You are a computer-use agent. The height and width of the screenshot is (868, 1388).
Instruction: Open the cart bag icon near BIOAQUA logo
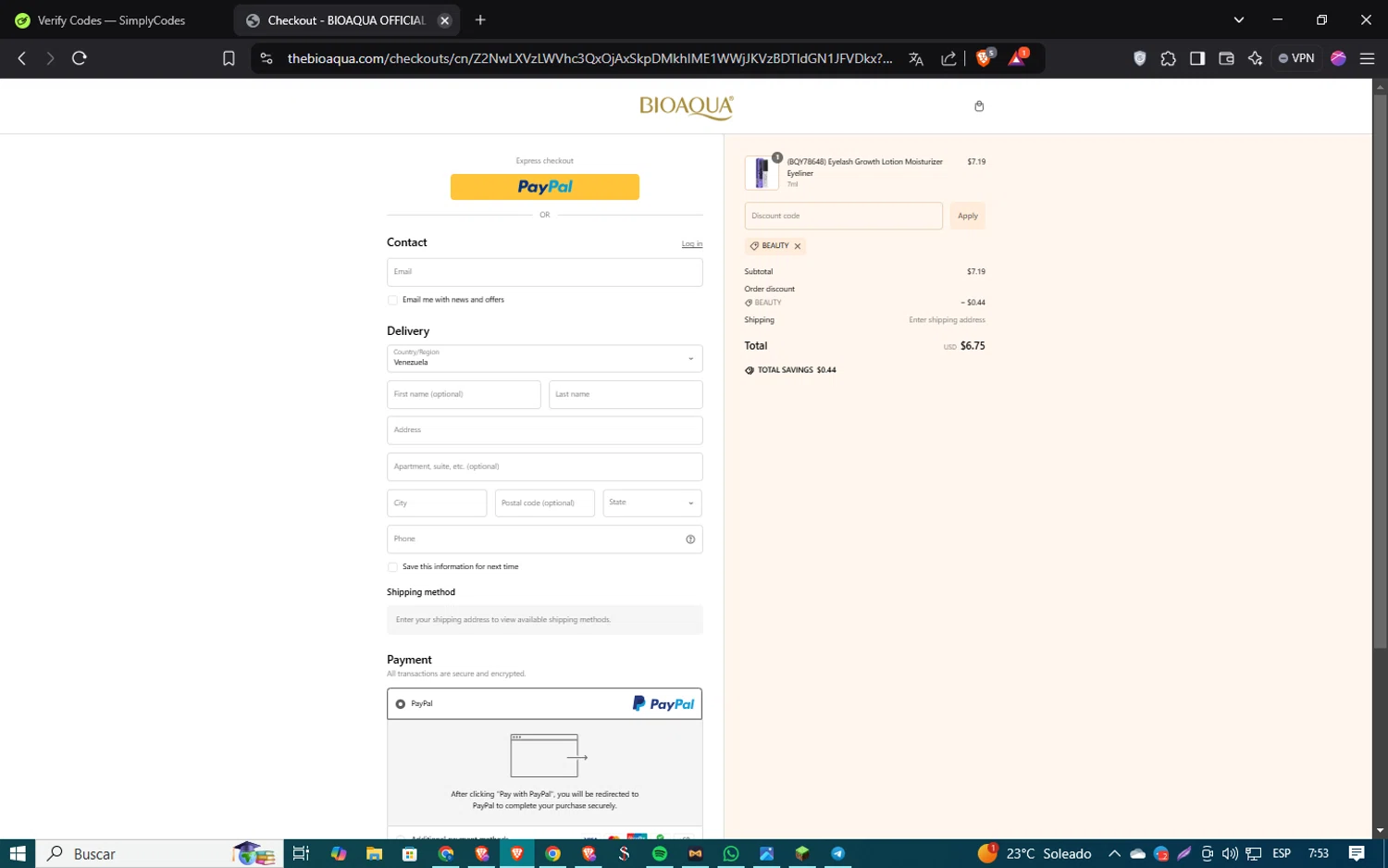point(979,106)
